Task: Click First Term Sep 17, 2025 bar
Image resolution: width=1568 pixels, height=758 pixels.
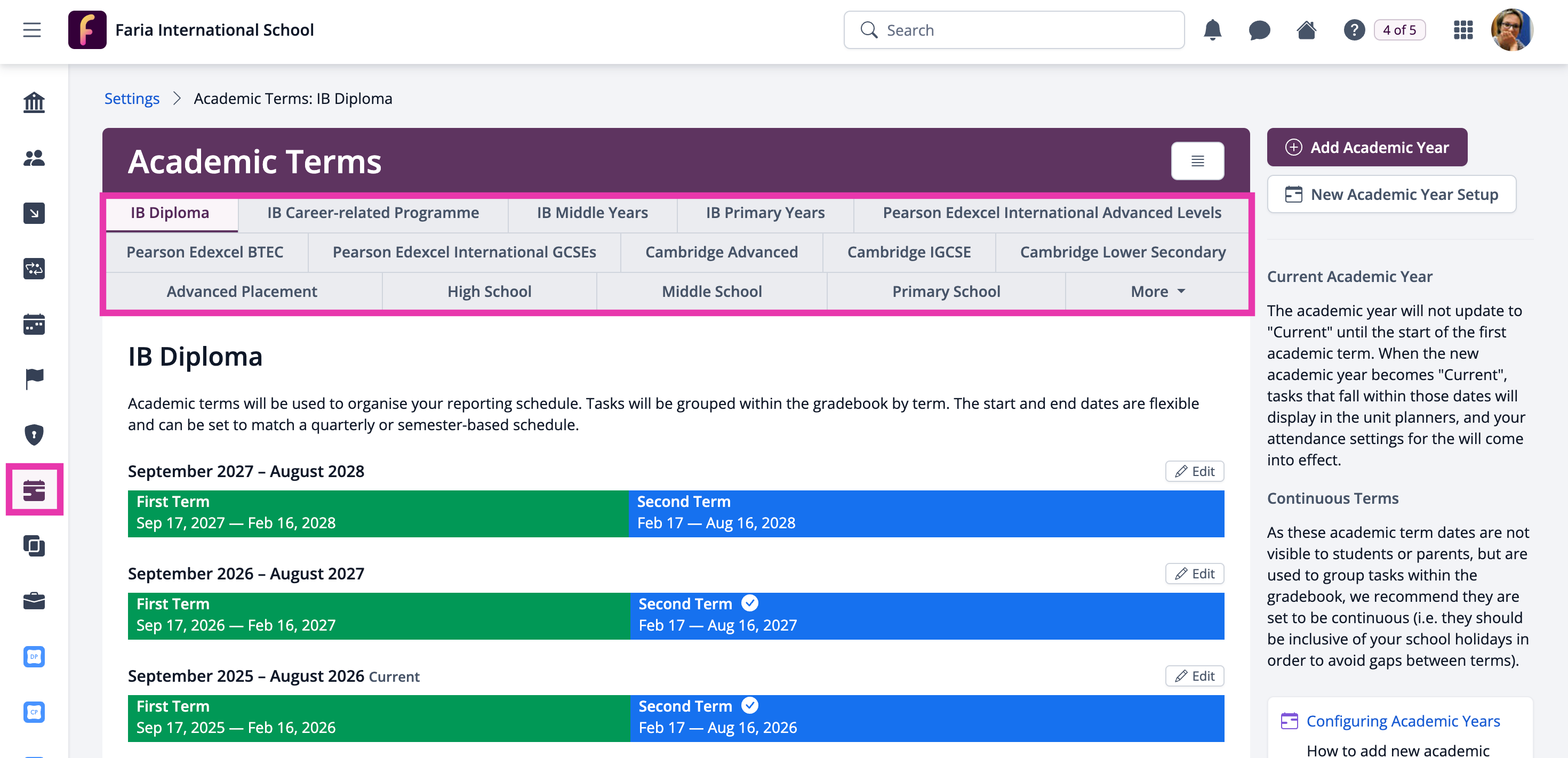Action: pos(379,718)
